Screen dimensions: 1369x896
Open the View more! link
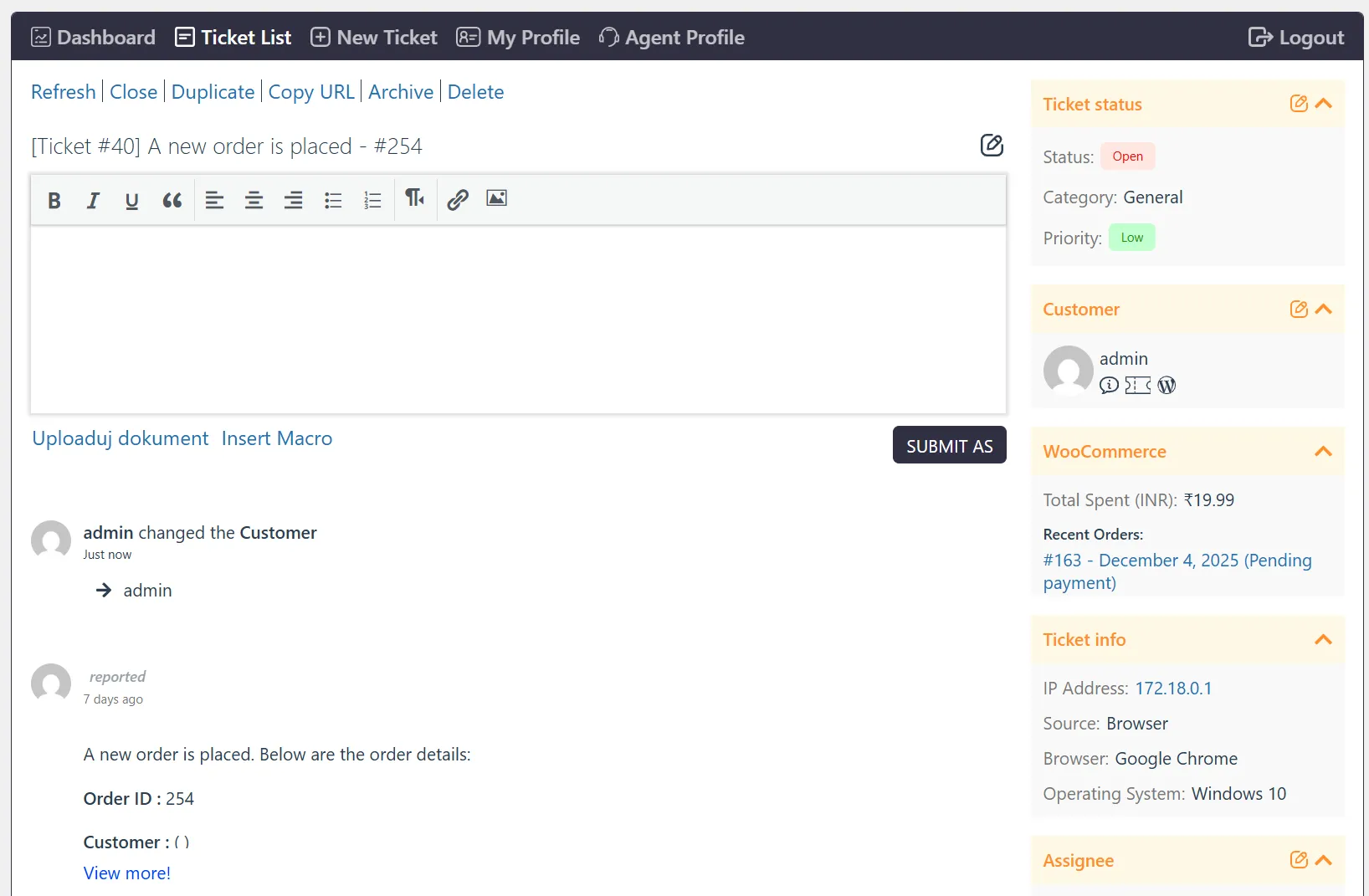pyautogui.click(x=127, y=873)
